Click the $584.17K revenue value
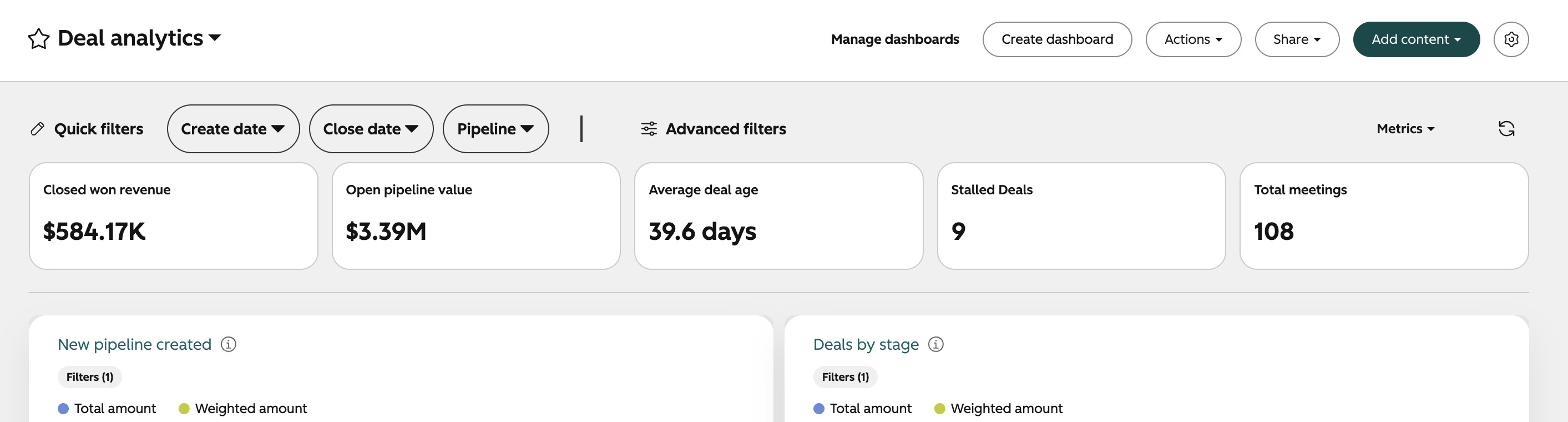The width and height of the screenshot is (1568, 422). click(x=94, y=232)
